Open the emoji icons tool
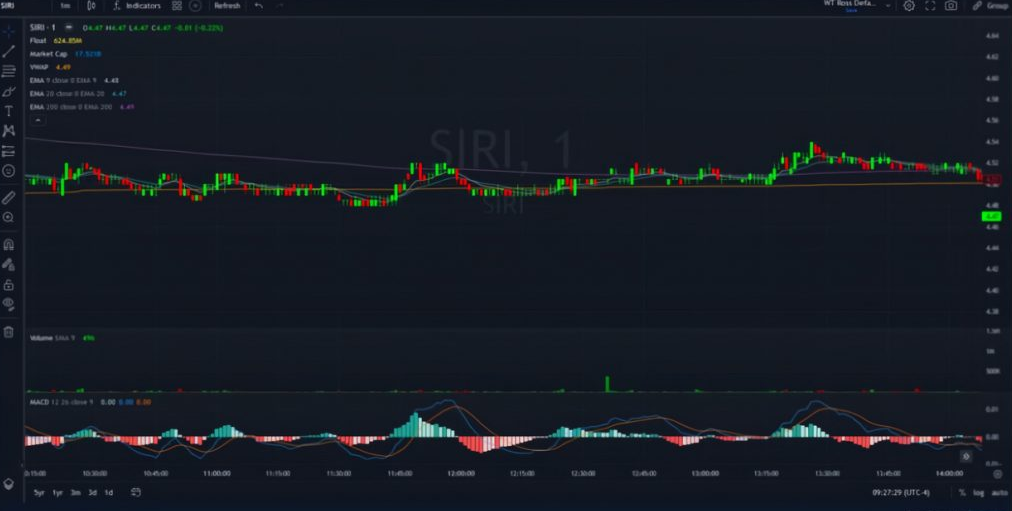The image size is (1012, 511). pos(8,171)
